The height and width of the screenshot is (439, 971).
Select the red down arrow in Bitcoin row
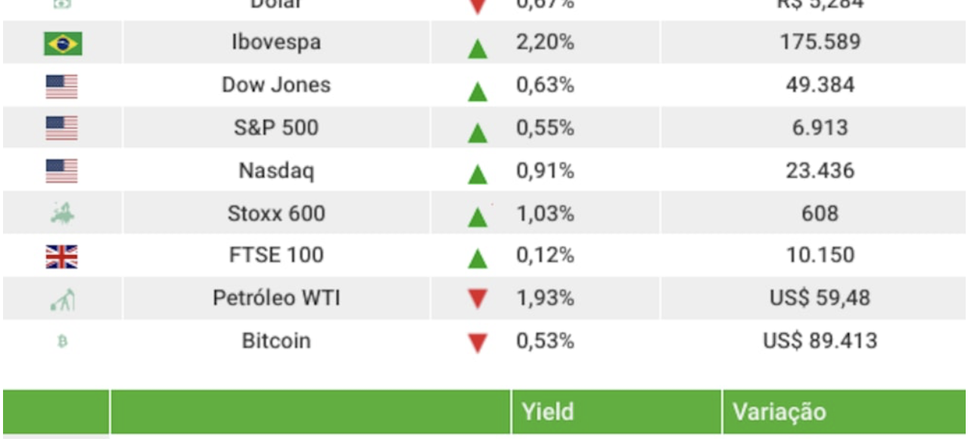coord(478,343)
